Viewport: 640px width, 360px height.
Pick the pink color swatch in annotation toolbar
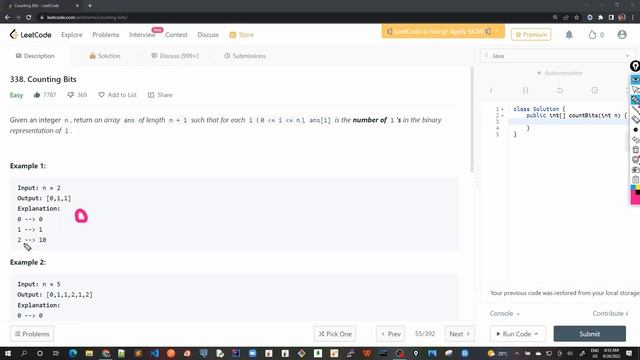click(x=636, y=199)
